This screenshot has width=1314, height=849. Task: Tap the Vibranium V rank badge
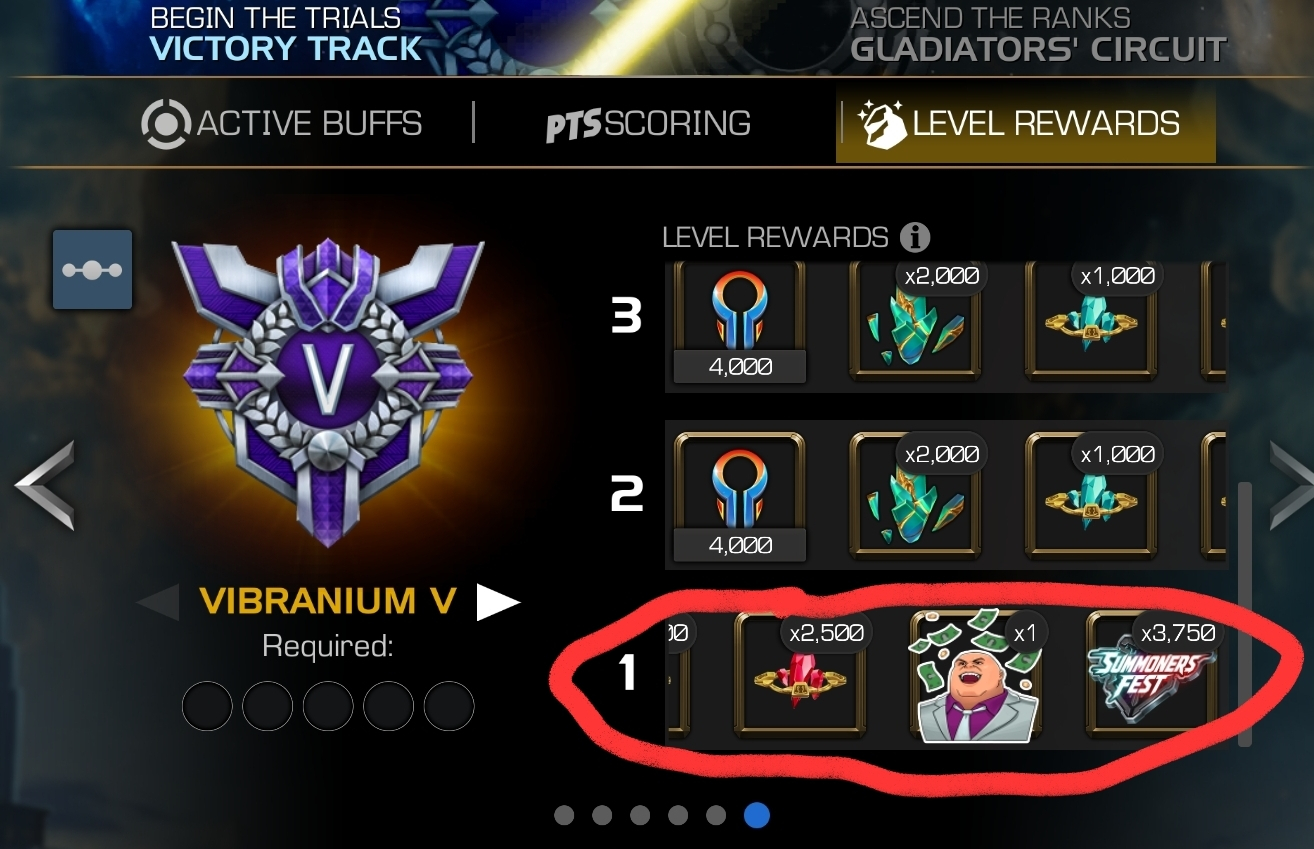click(x=326, y=392)
